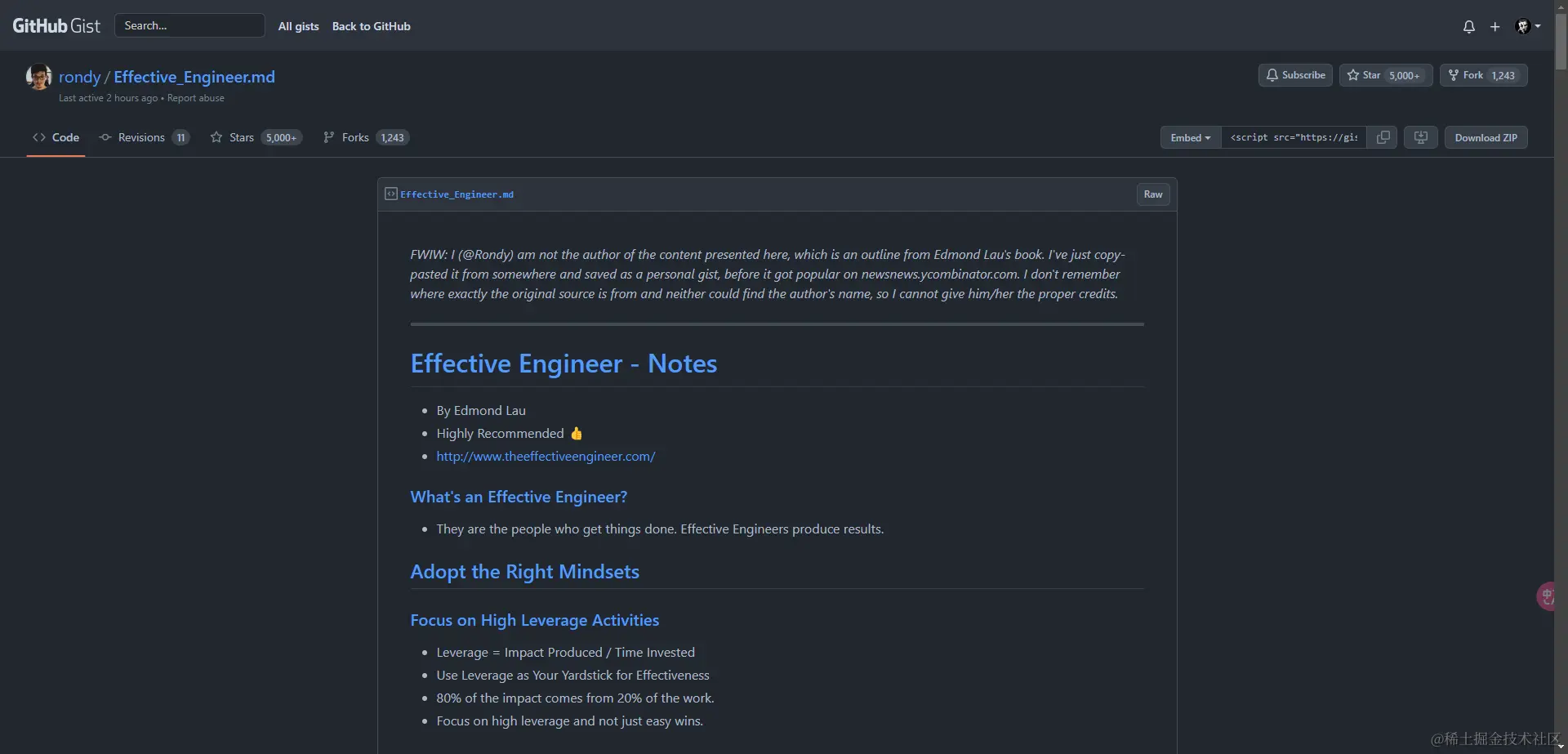Click the "Highly Recommended" bullet text

500,434
